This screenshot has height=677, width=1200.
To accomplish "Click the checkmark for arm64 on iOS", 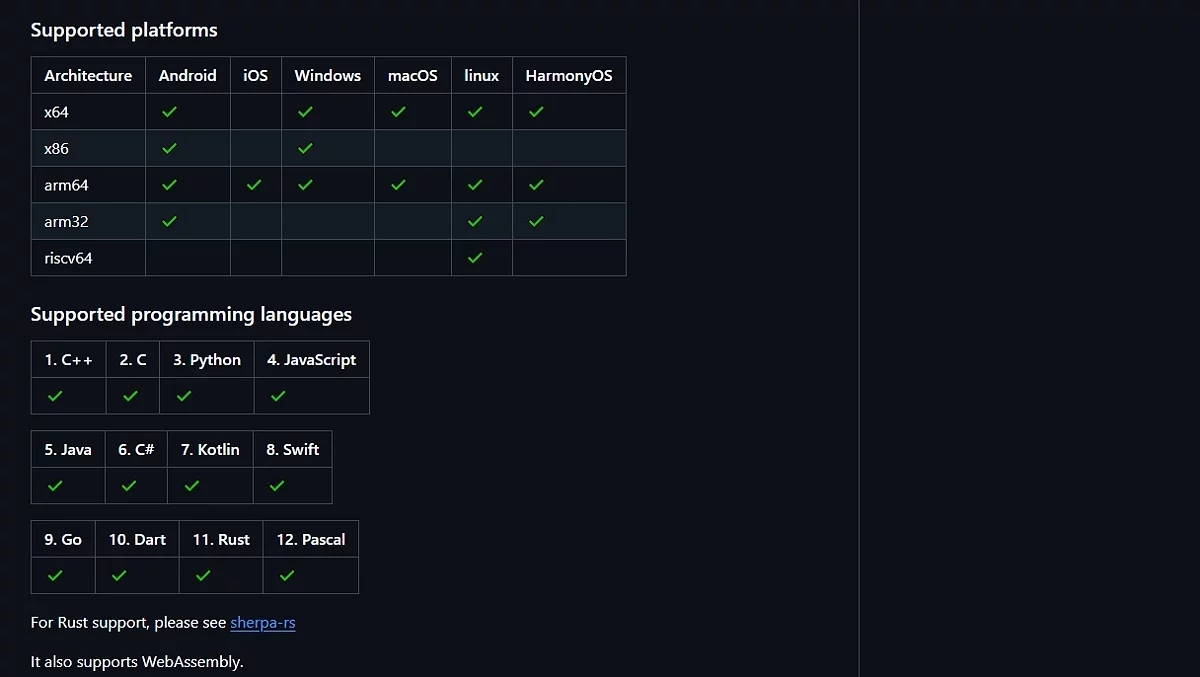I will tap(254, 185).
